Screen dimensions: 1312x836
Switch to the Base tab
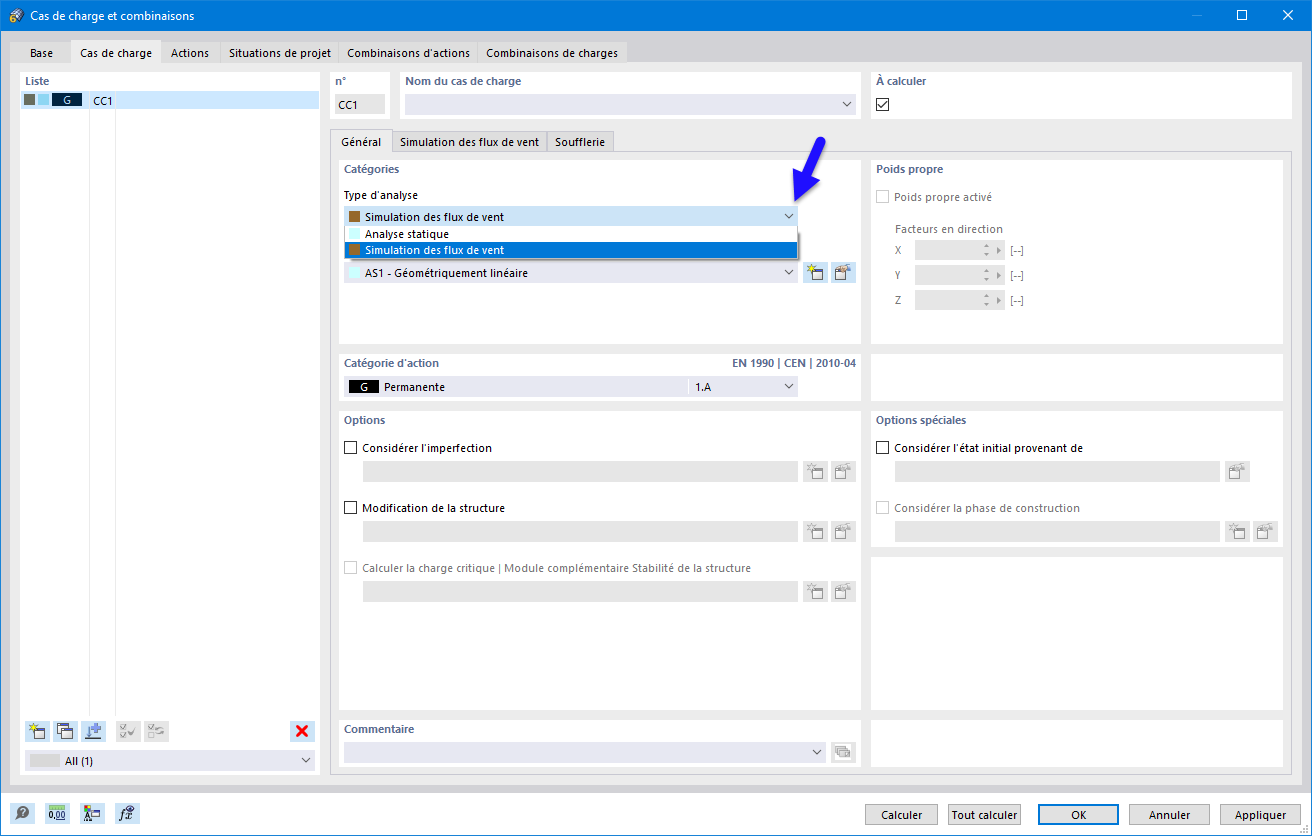(42, 53)
